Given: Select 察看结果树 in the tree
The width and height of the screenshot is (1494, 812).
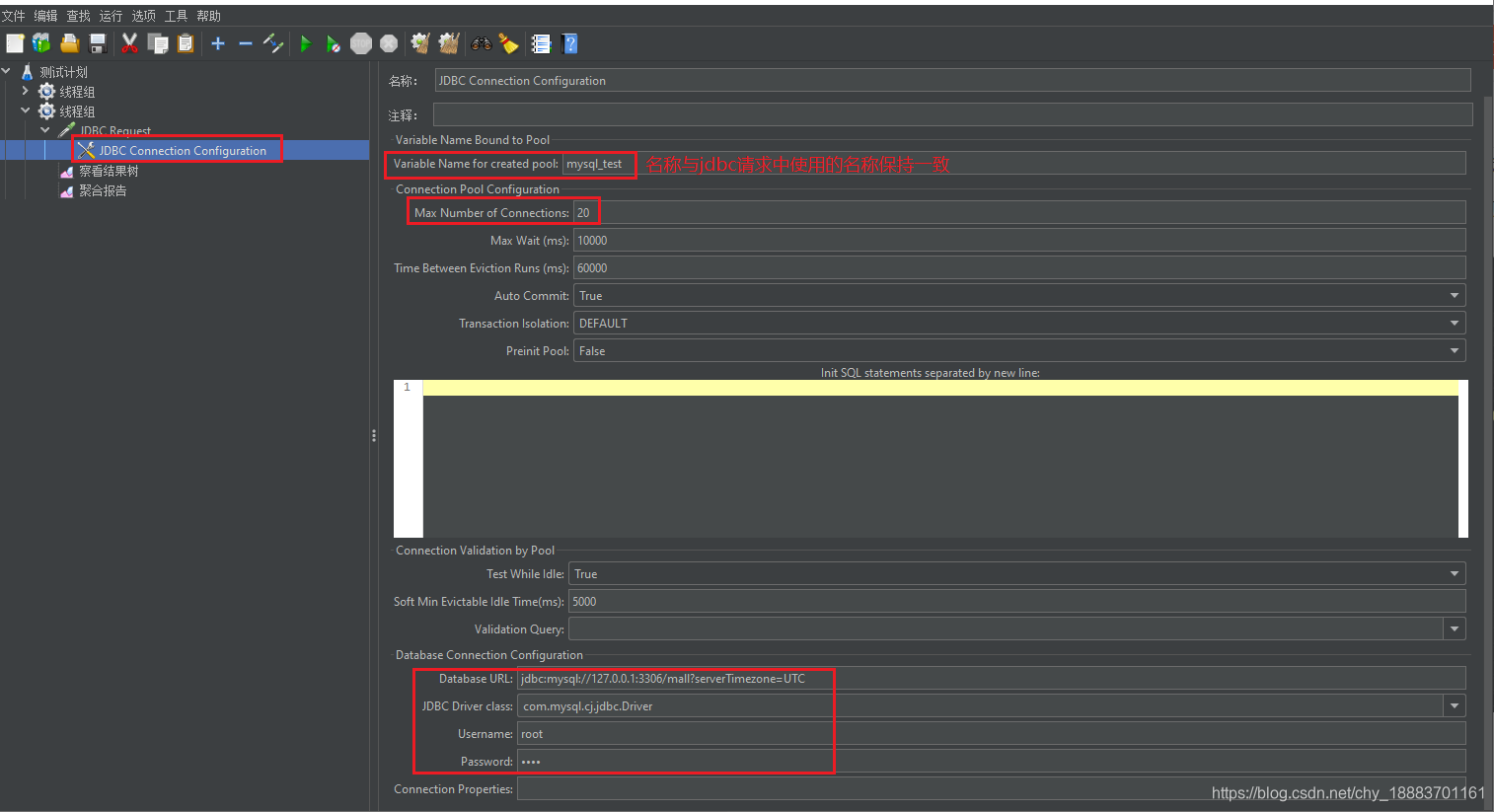Looking at the screenshot, I should tap(109, 171).
